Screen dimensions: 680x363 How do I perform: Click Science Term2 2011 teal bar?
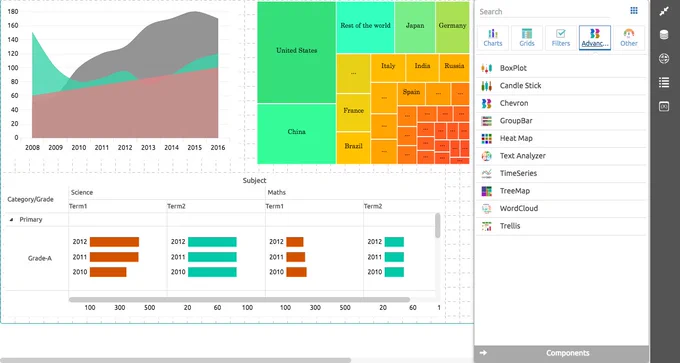(212, 257)
